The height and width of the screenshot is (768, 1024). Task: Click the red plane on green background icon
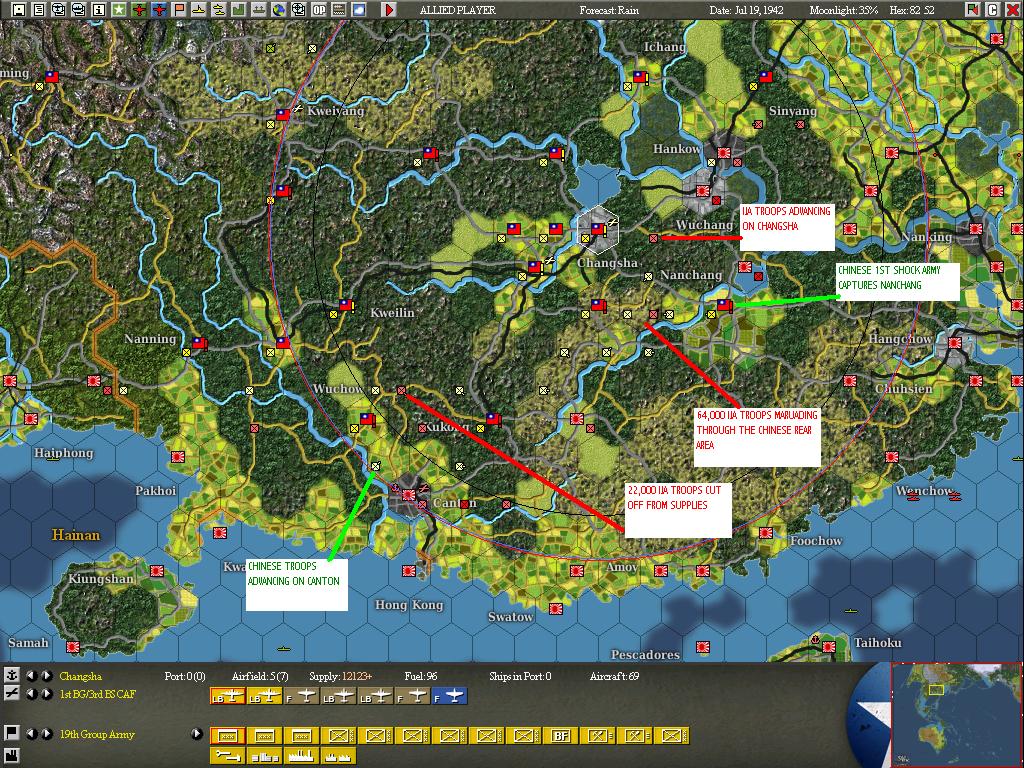click(139, 10)
